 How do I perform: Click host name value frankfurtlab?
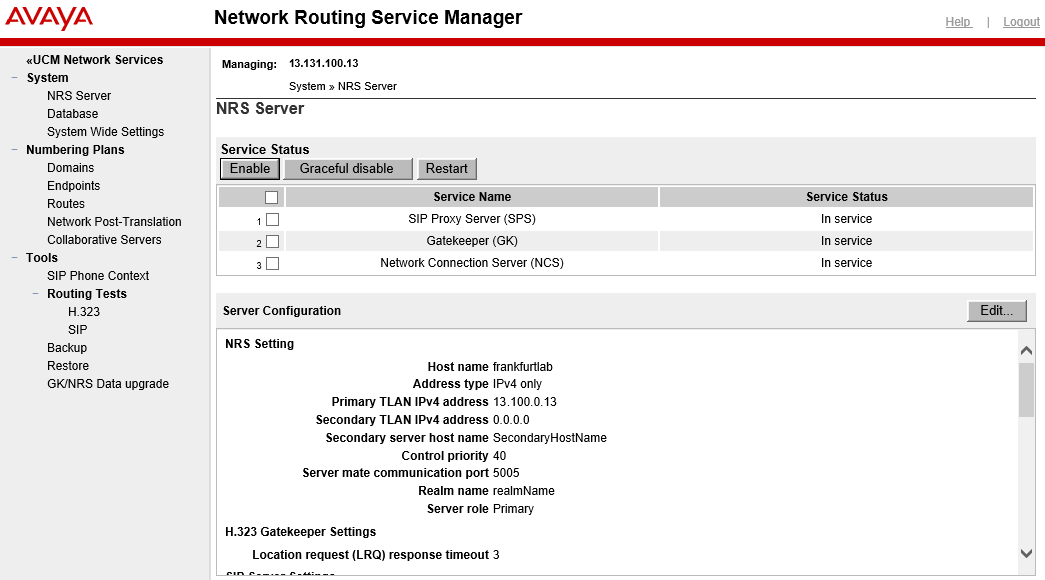pyautogui.click(x=522, y=367)
